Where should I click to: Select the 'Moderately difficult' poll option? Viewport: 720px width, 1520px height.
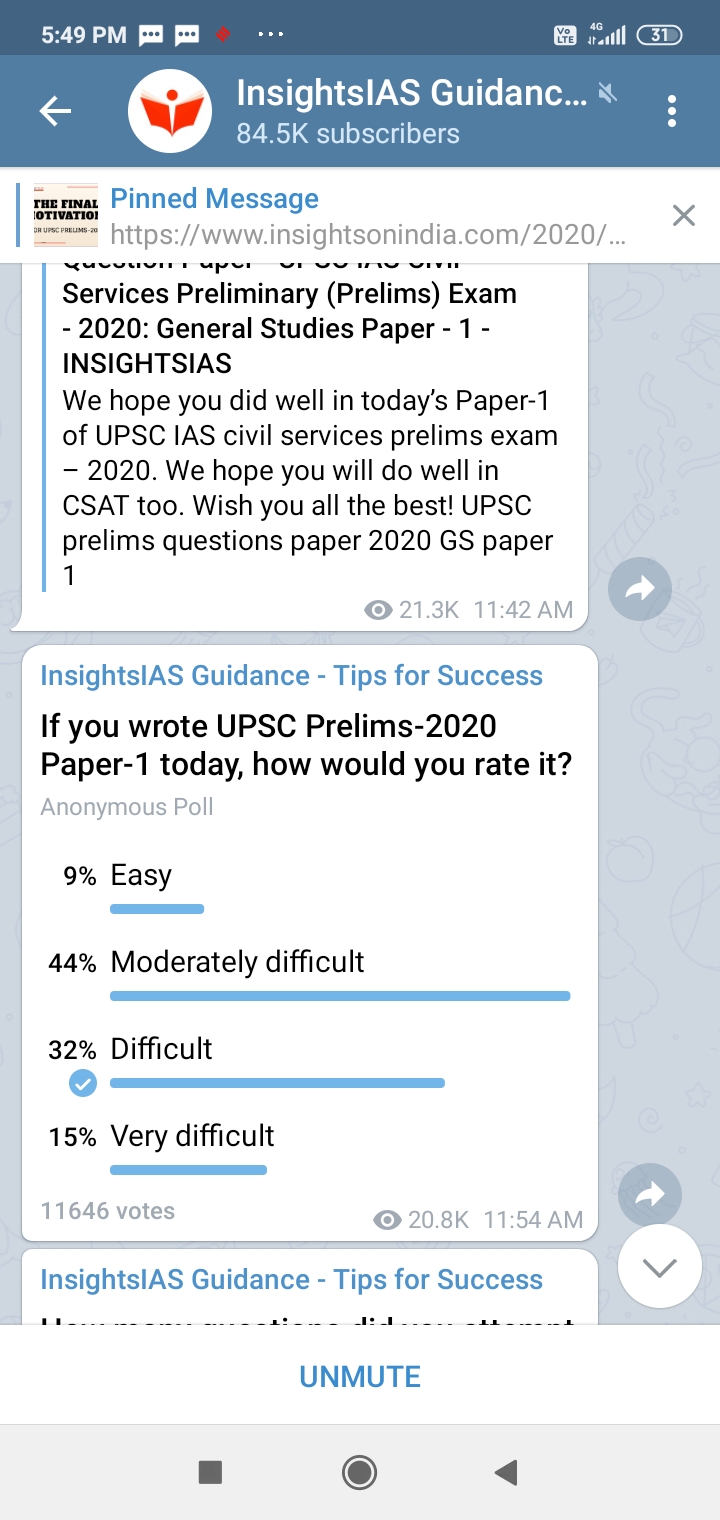(x=237, y=962)
